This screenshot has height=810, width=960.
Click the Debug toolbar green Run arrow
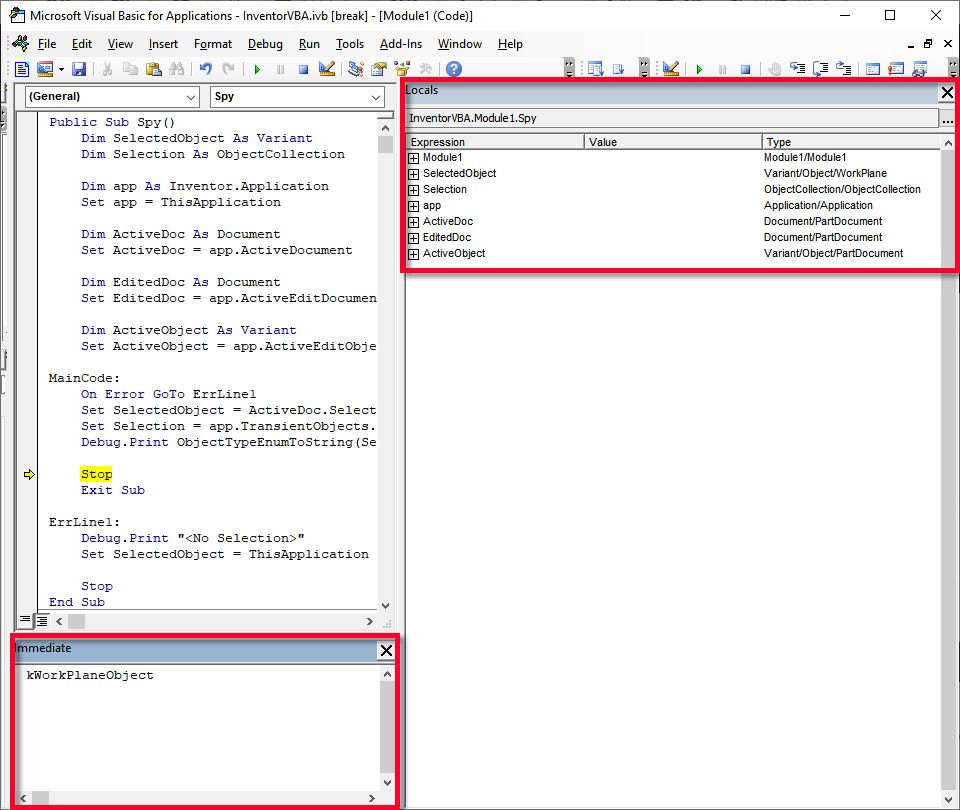tap(699, 69)
